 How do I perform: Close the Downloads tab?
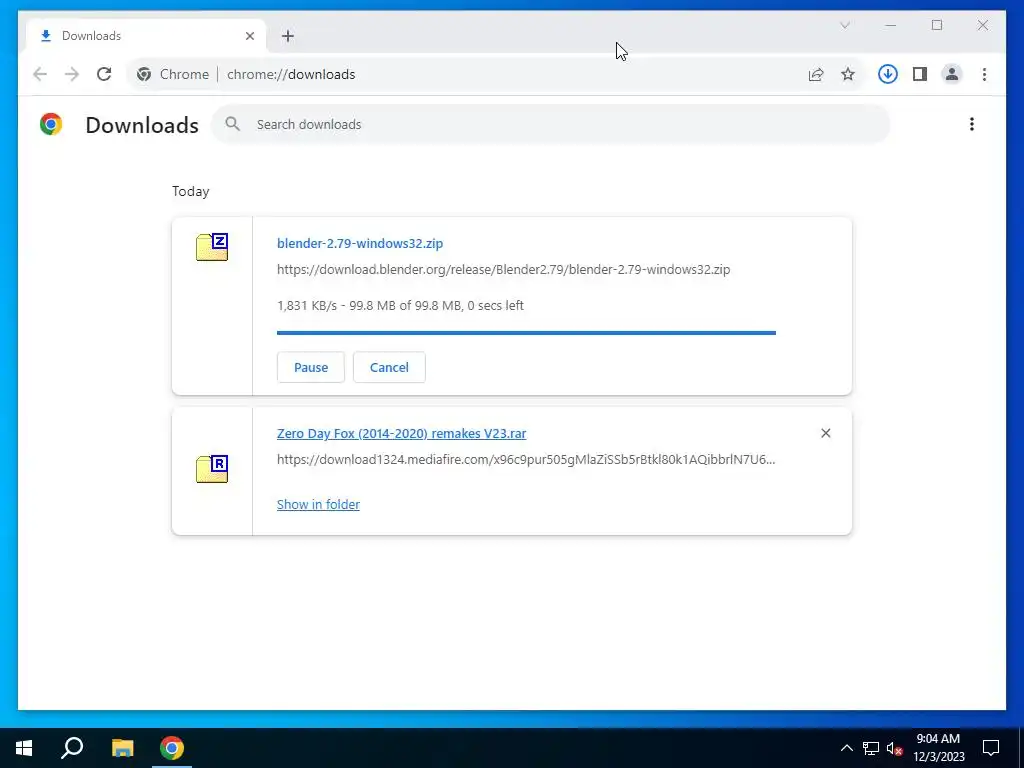[249, 36]
